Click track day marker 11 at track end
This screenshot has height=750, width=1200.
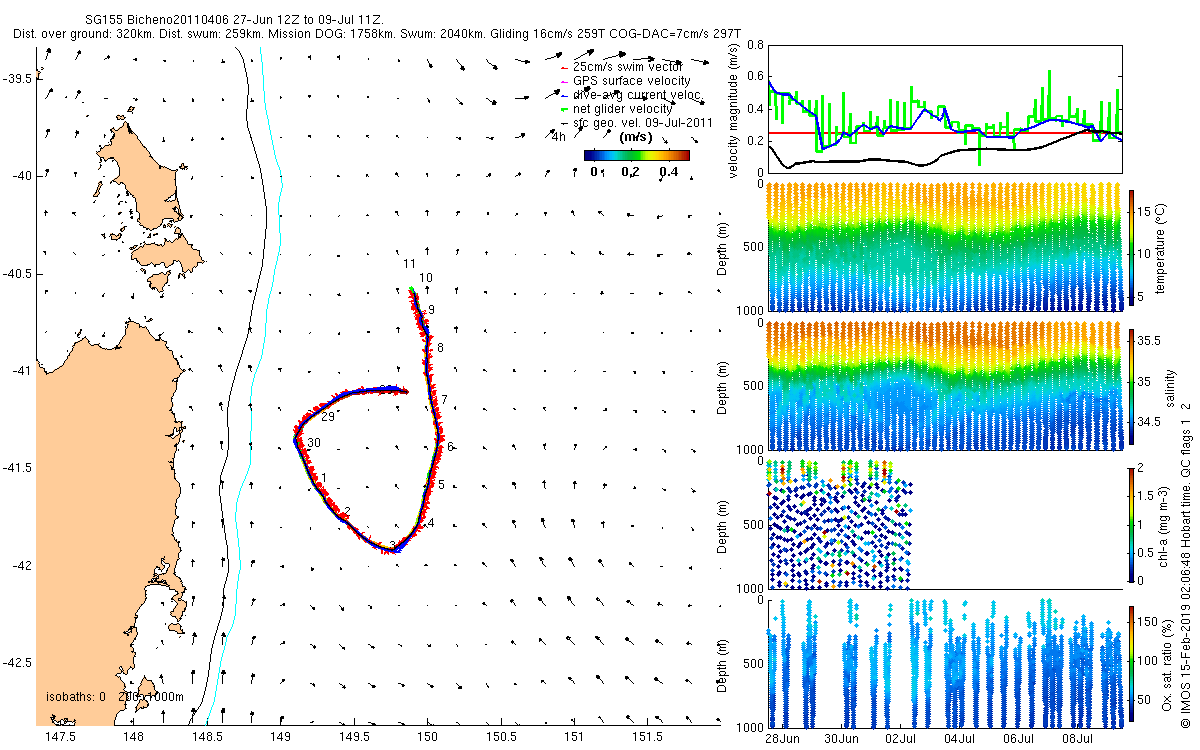(x=409, y=264)
